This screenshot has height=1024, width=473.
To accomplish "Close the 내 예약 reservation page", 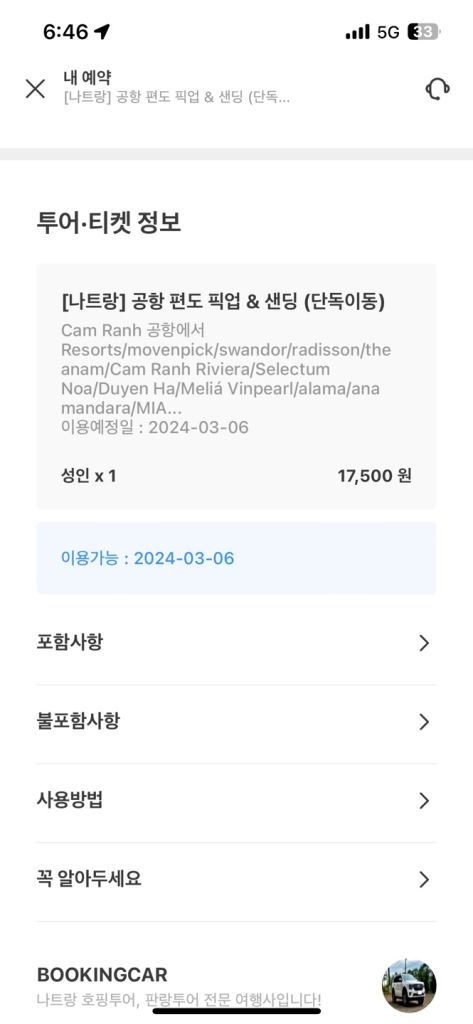I will [x=35, y=88].
